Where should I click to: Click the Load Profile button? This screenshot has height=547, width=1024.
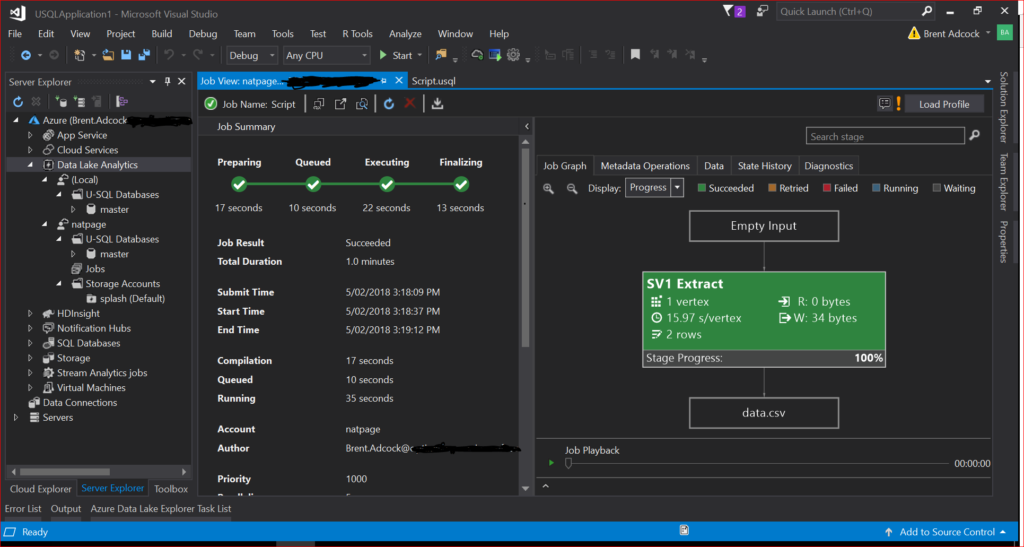944,104
